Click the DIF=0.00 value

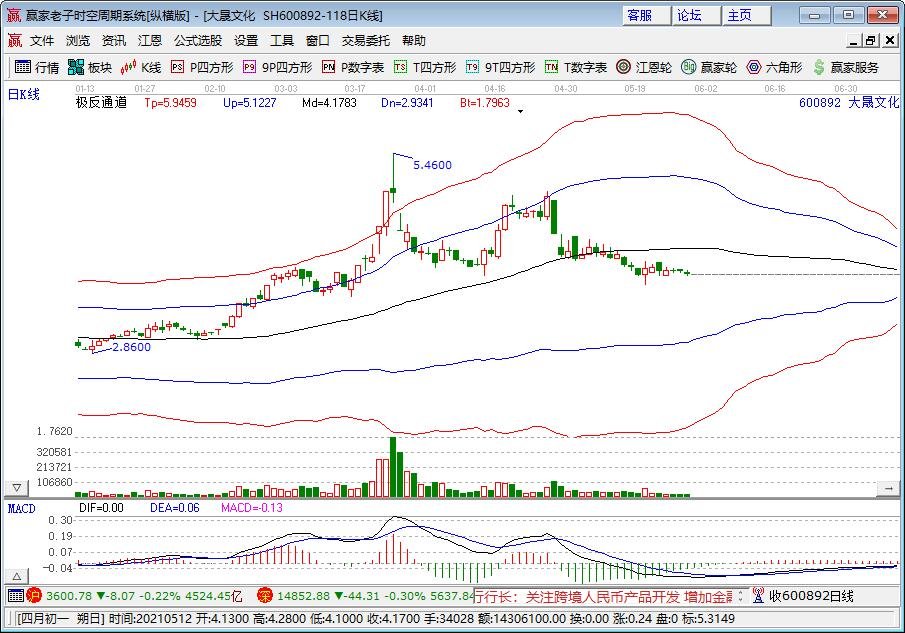click(x=101, y=508)
